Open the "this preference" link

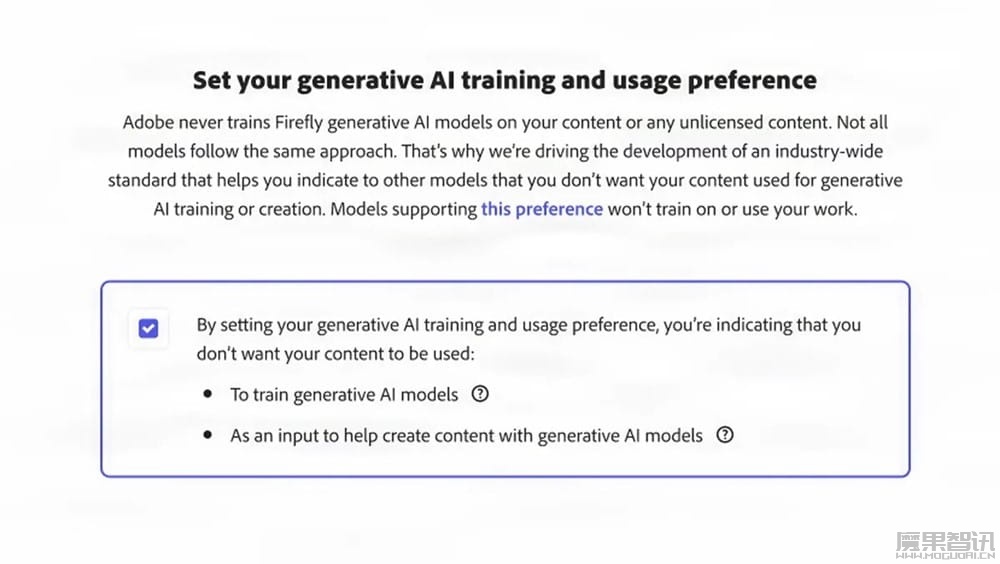point(541,209)
